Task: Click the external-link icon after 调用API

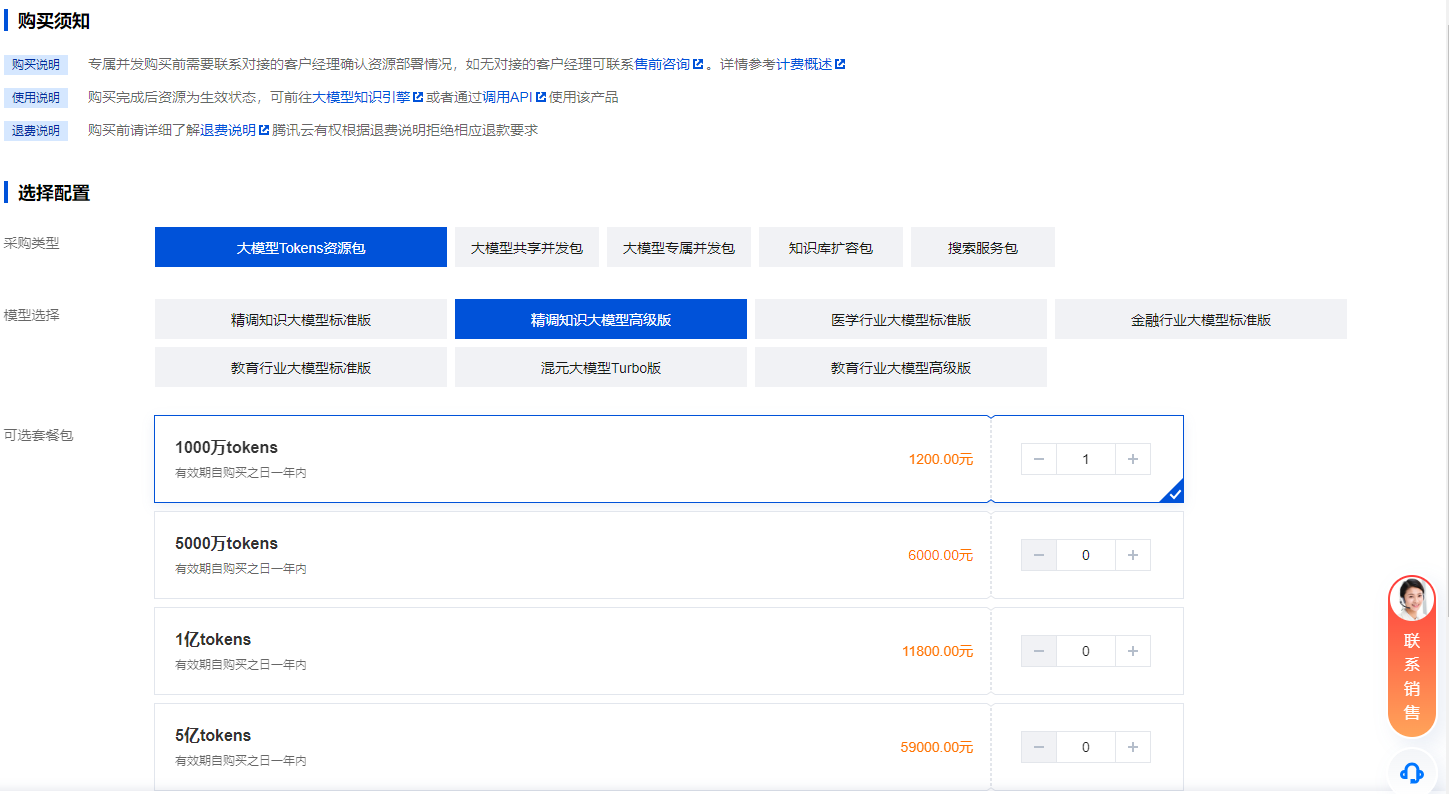Action: click(x=540, y=97)
